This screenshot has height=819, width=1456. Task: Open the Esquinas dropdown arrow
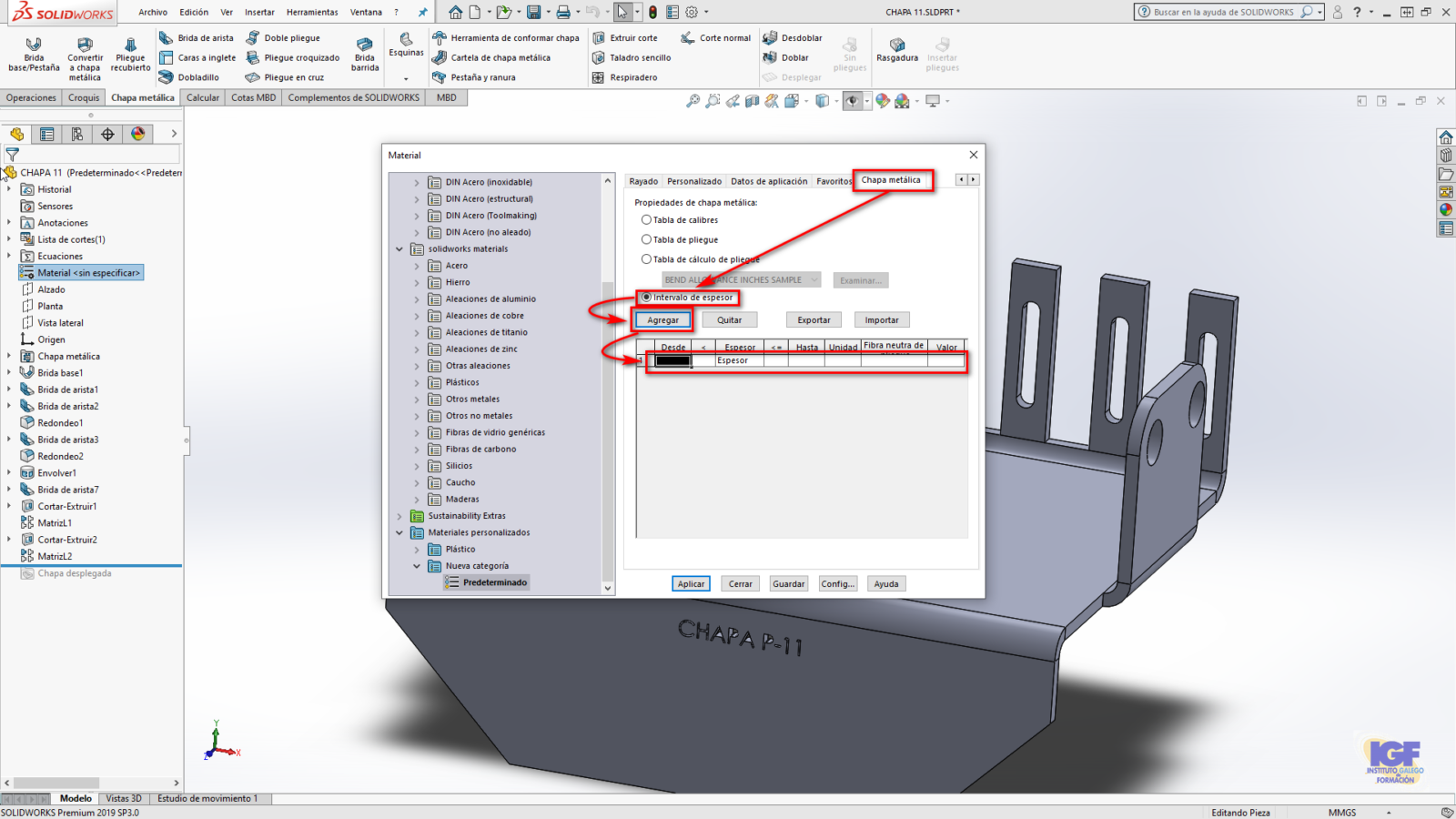click(406, 78)
